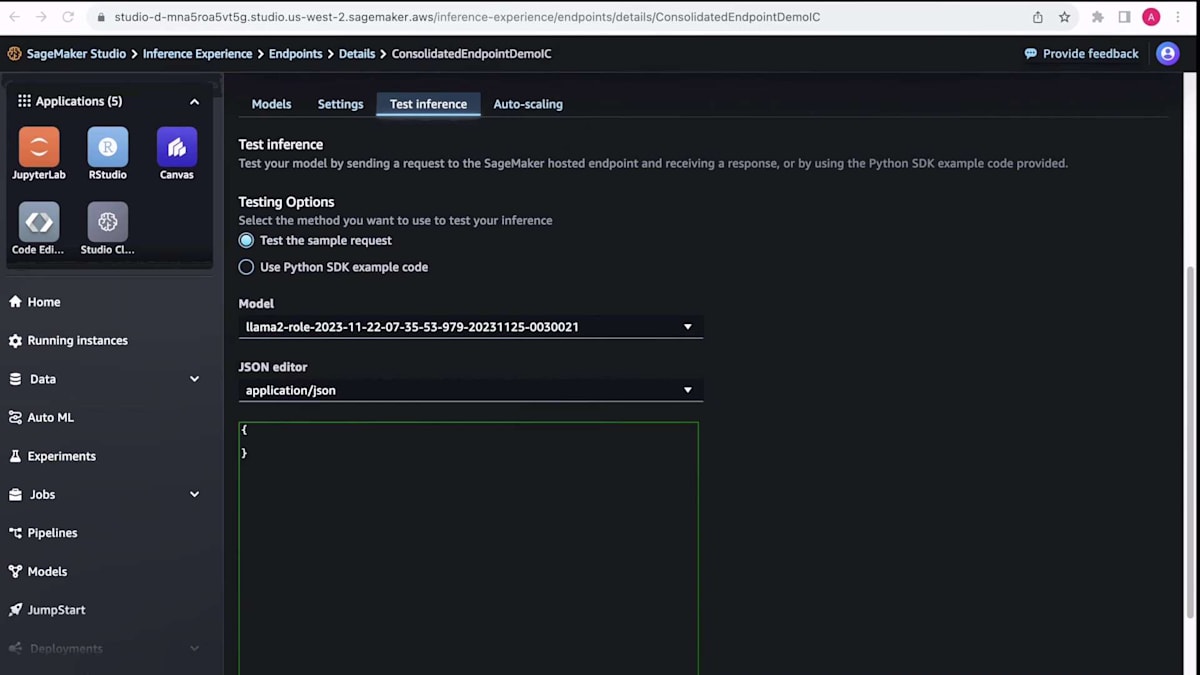Bookmark this page with the star icon
Image resolution: width=1200 pixels, height=675 pixels.
1064,17
